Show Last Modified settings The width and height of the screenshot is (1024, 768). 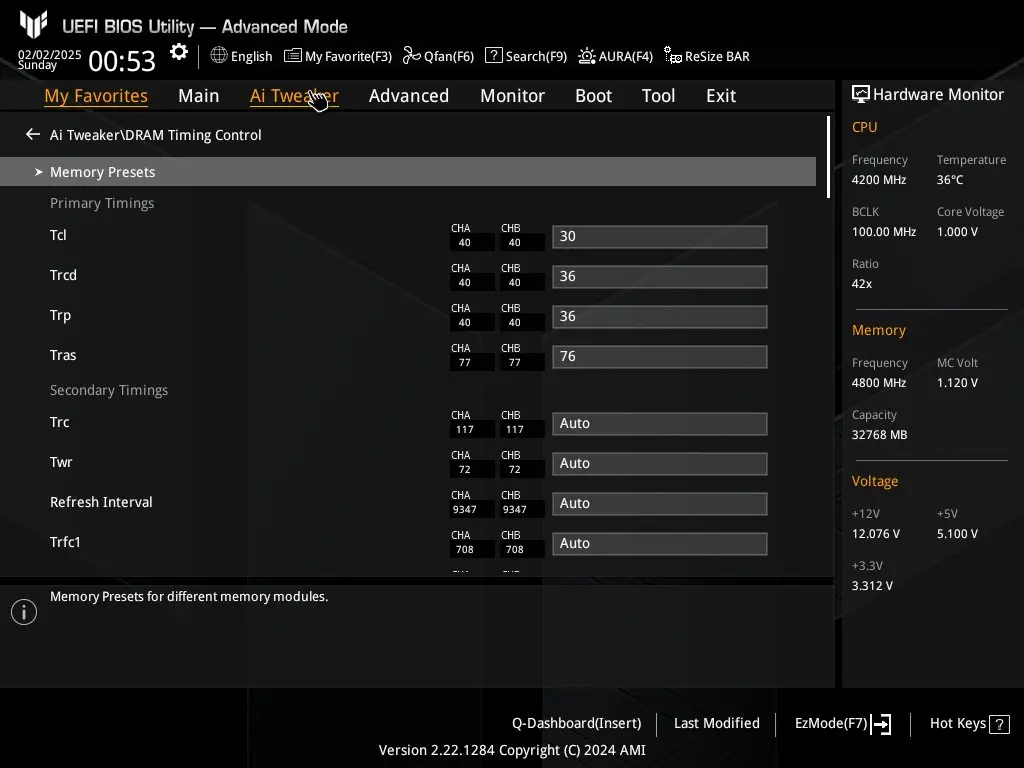[x=716, y=724]
